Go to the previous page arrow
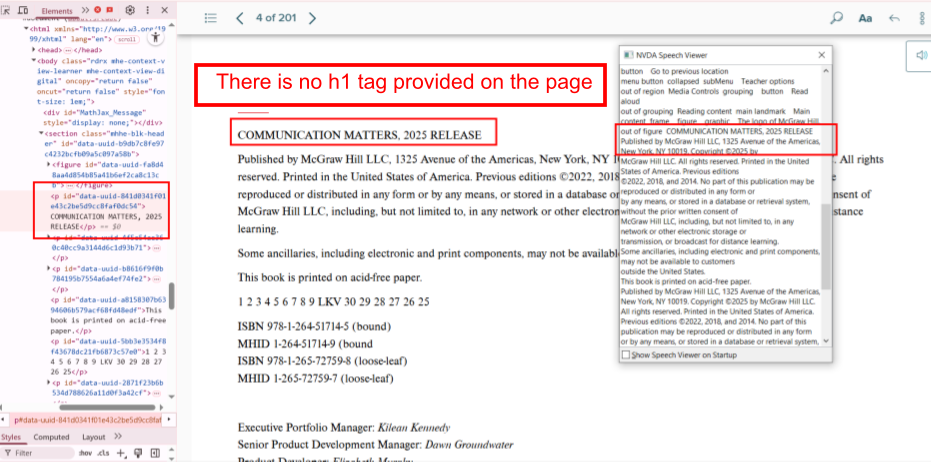This screenshot has width=931, height=462. pyautogui.click(x=240, y=18)
